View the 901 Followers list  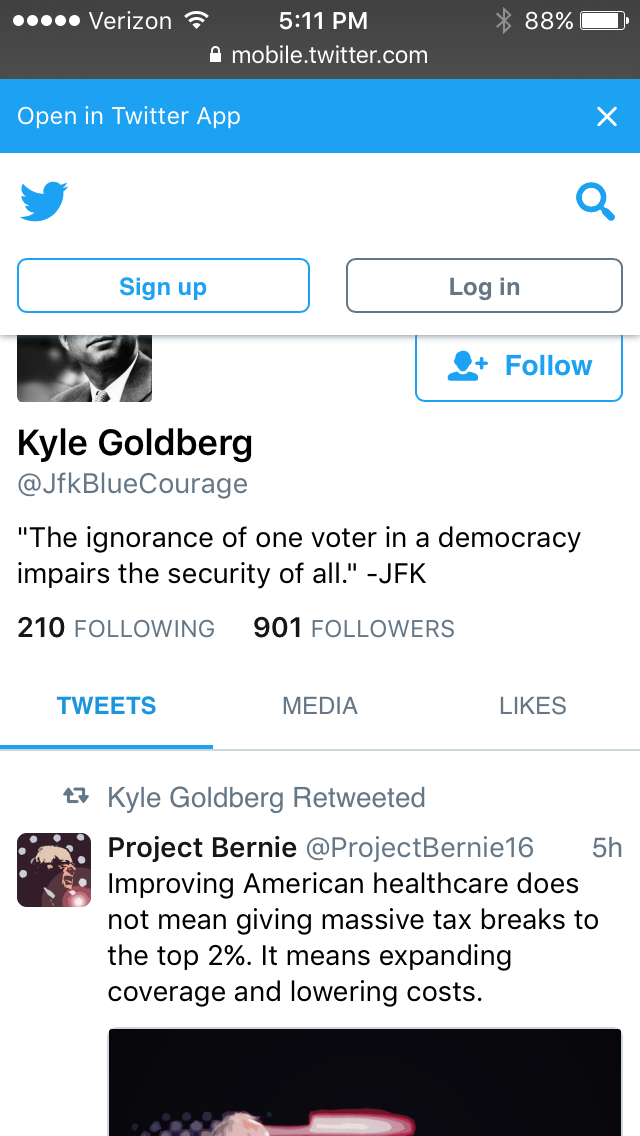[354, 628]
